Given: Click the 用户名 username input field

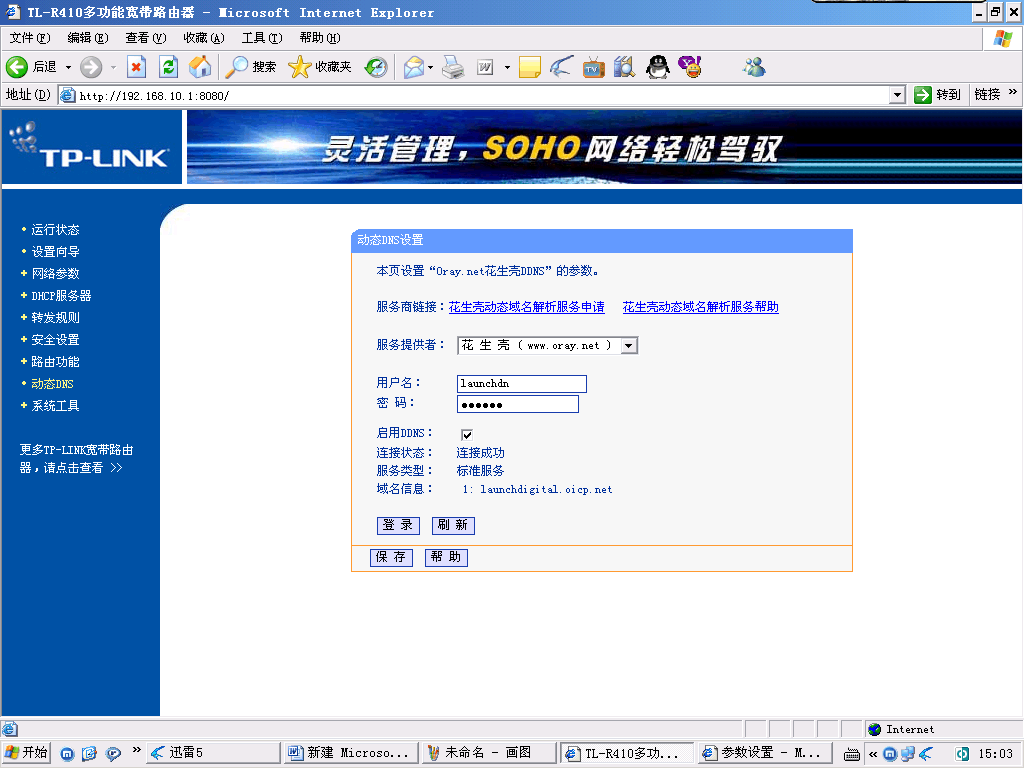Looking at the screenshot, I should pos(521,384).
